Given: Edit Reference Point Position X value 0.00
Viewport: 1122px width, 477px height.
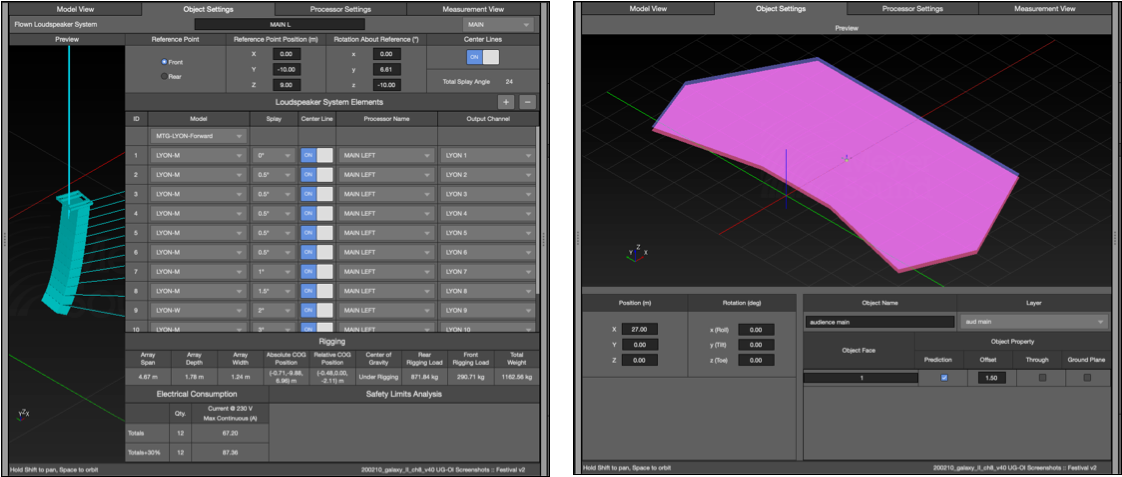Looking at the screenshot, I should [x=286, y=54].
